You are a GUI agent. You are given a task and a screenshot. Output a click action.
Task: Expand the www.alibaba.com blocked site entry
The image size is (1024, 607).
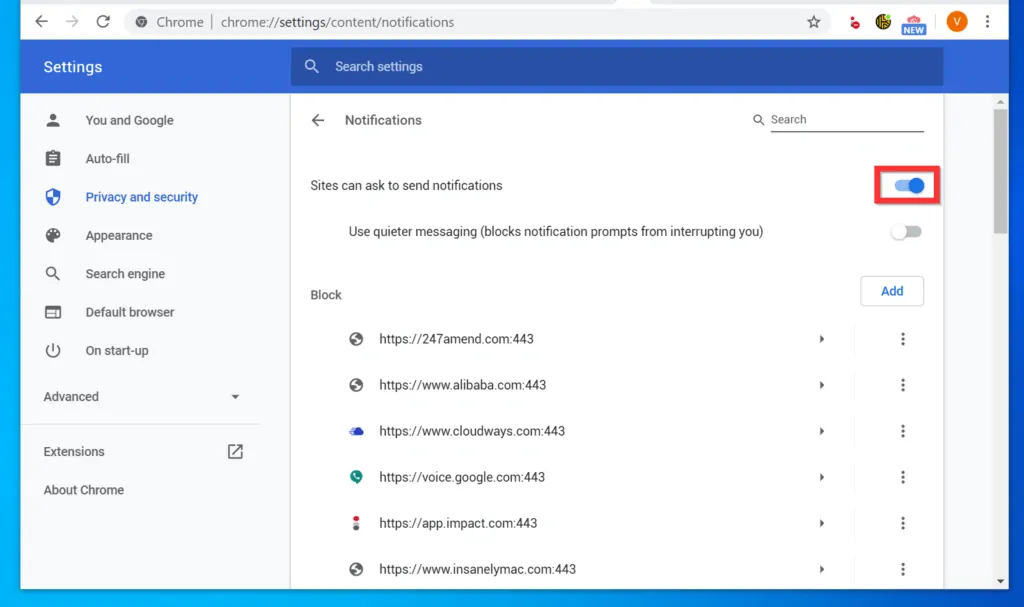click(x=822, y=385)
